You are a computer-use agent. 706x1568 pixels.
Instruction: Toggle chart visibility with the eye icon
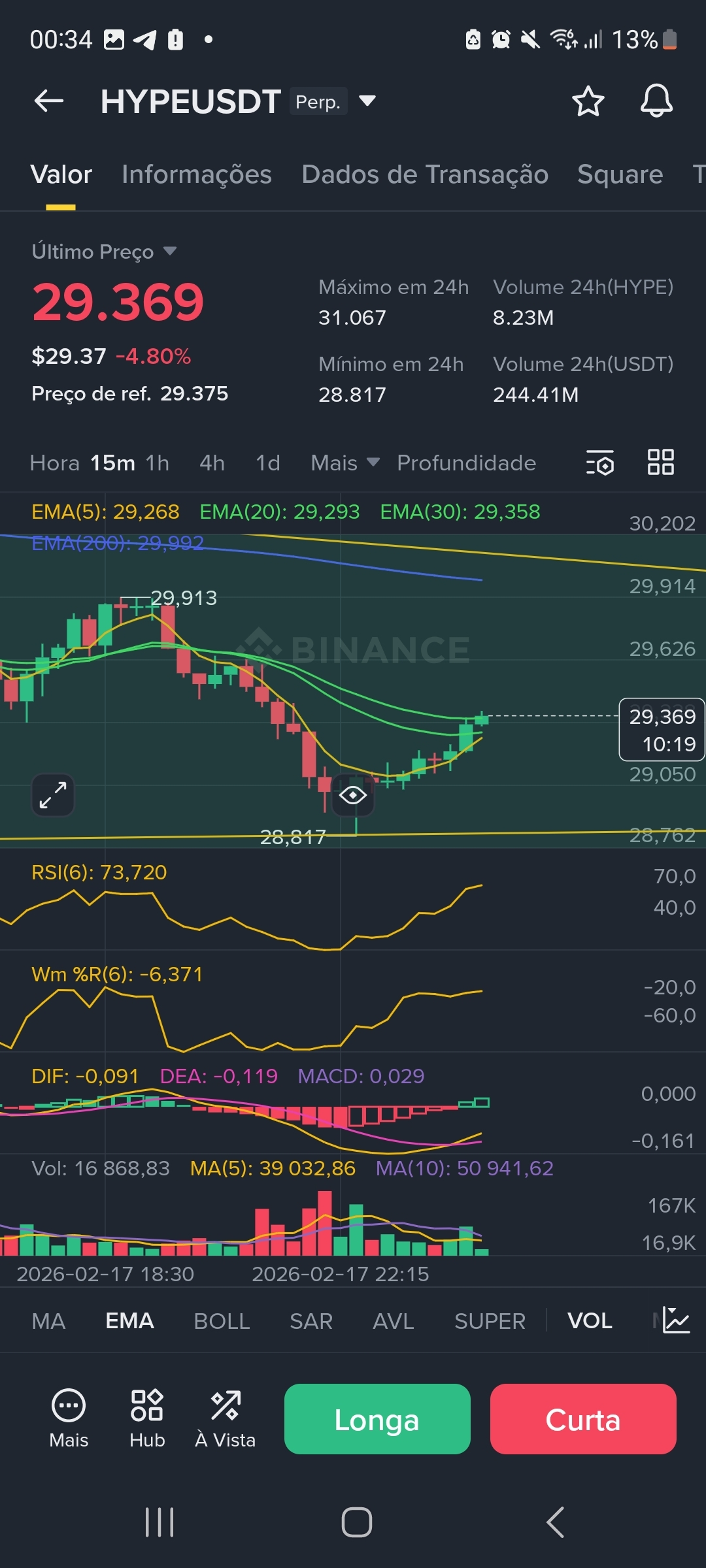click(x=353, y=795)
